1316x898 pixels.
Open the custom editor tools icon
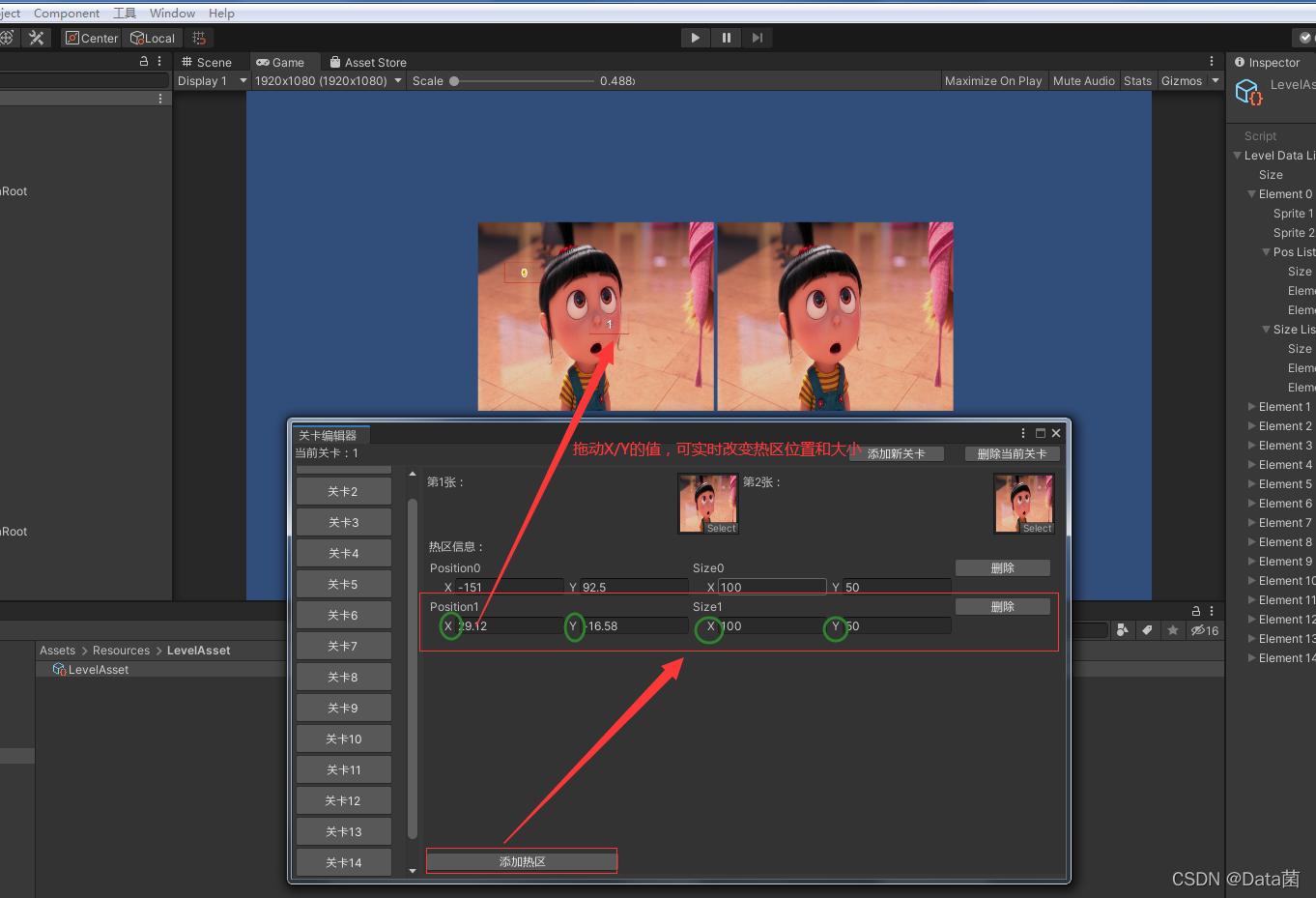pyautogui.click(x=37, y=38)
